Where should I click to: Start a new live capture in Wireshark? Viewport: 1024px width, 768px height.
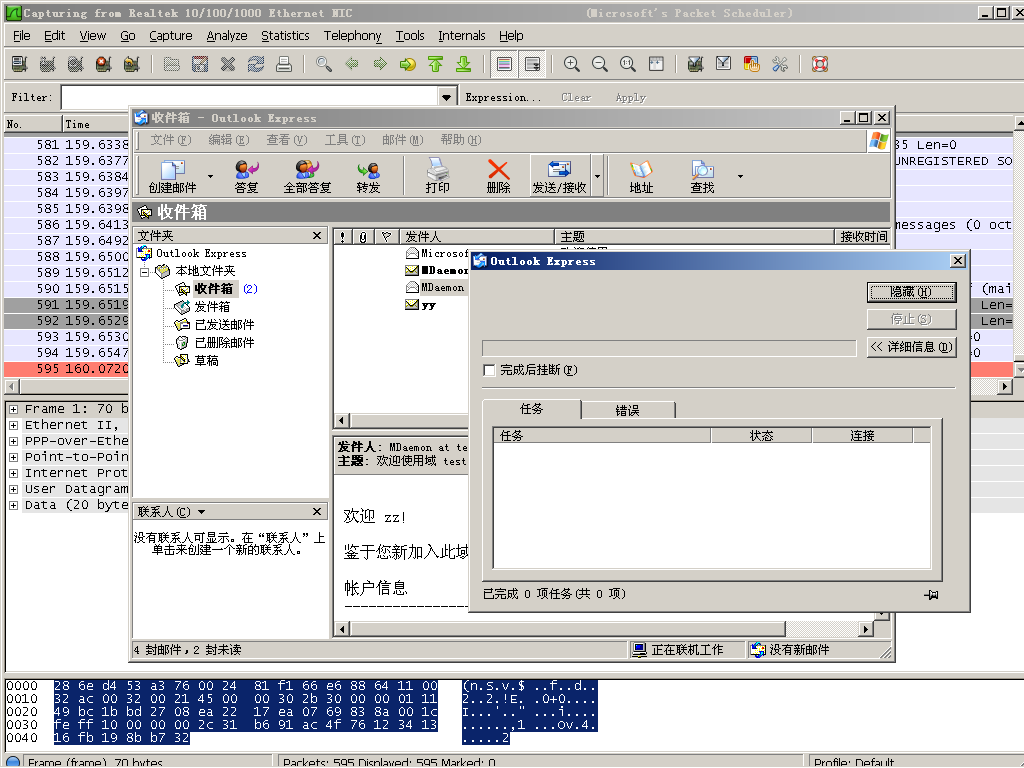coord(75,64)
